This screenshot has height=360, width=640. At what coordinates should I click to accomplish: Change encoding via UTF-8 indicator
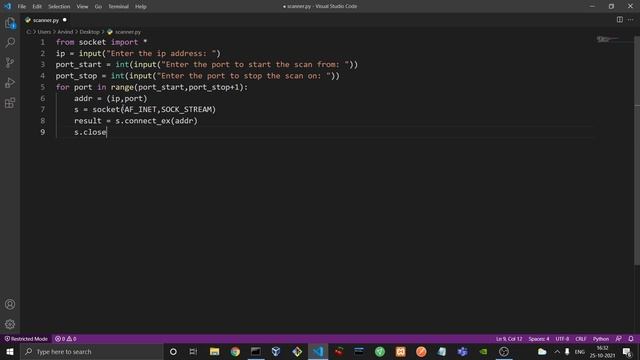562,339
